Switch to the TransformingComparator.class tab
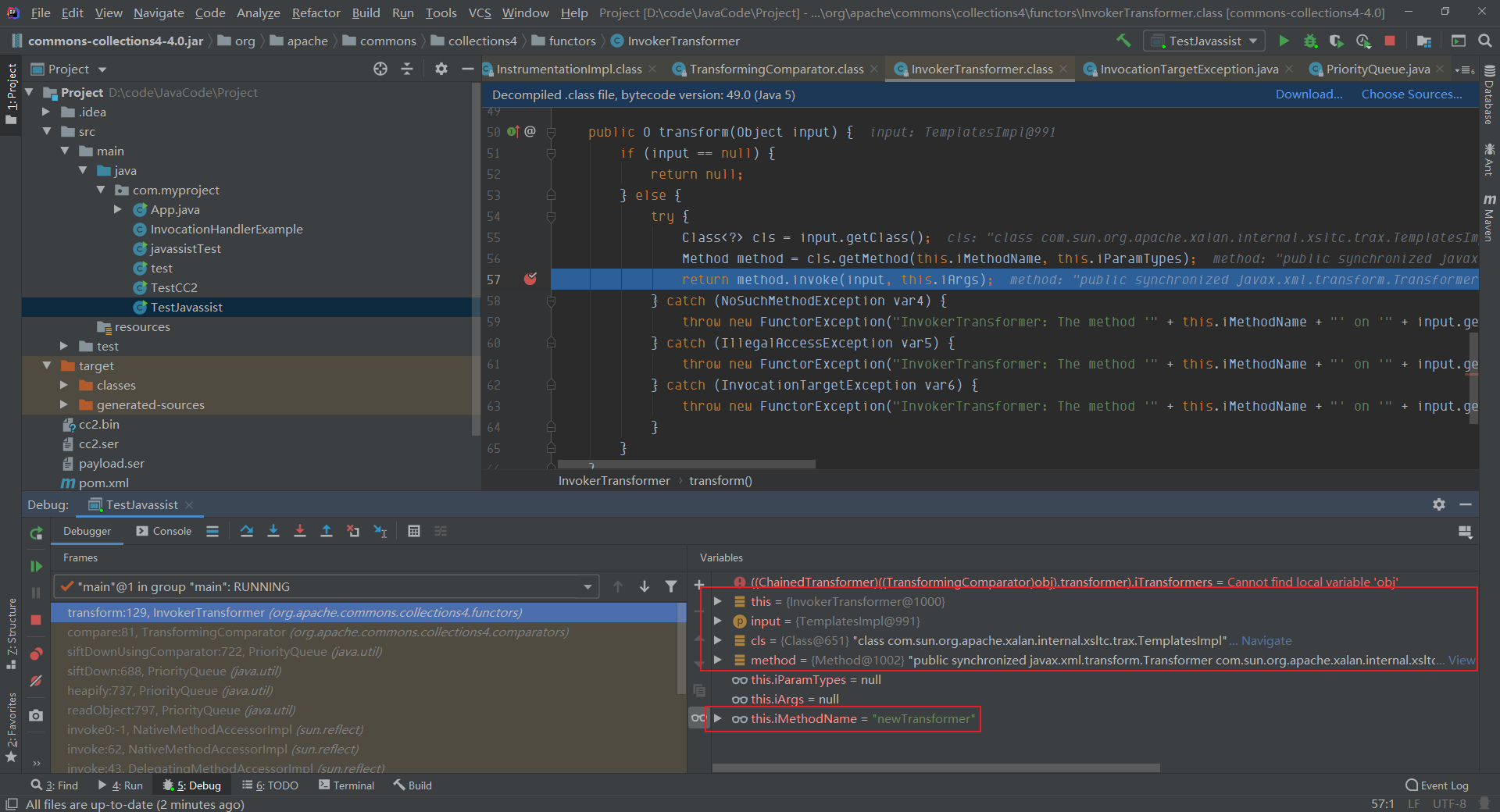The height and width of the screenshot is (812, 1500). point(776,69)
